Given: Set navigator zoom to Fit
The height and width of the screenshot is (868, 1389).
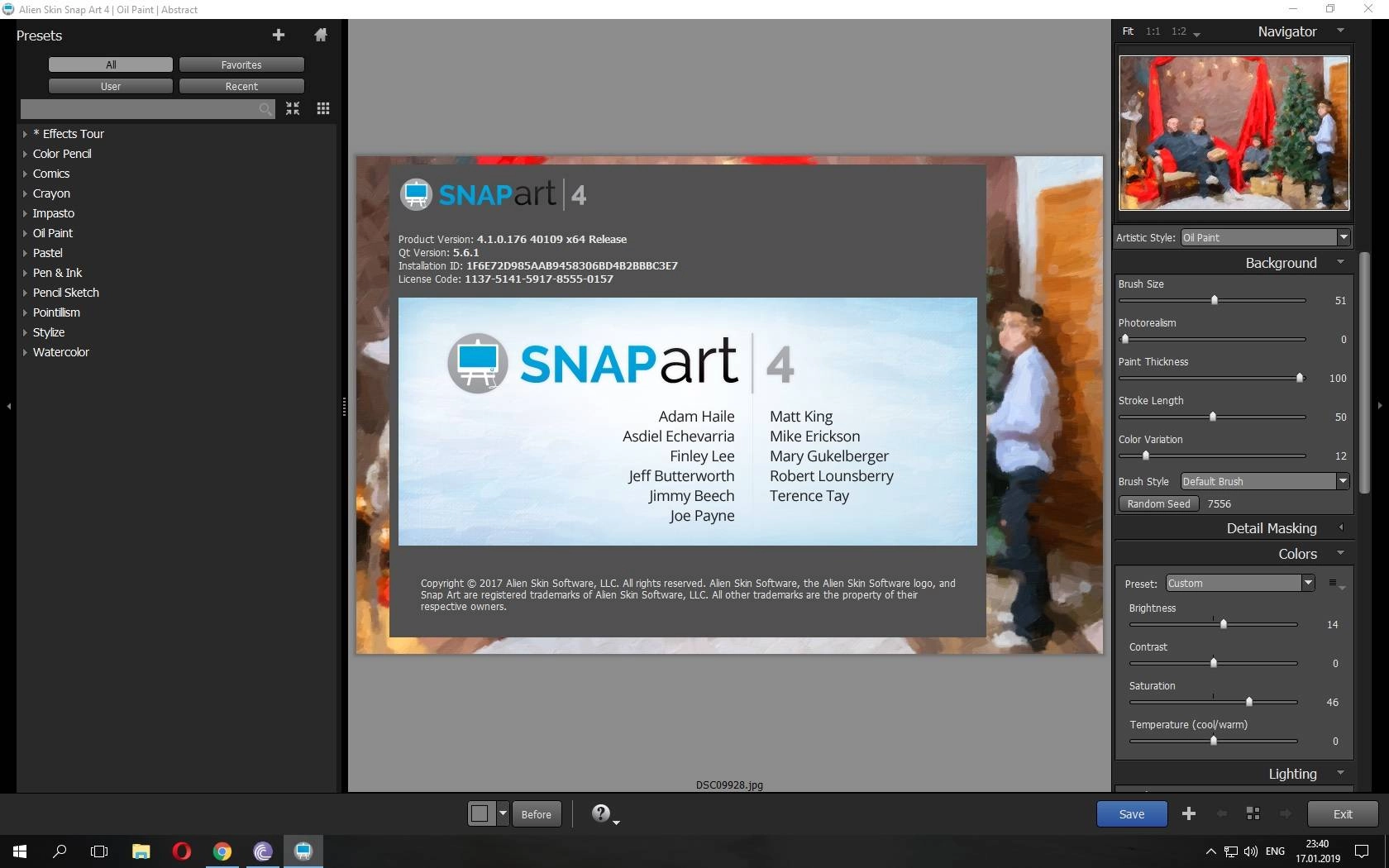Looking at the screenshot, I should (x=1128, y=31).
